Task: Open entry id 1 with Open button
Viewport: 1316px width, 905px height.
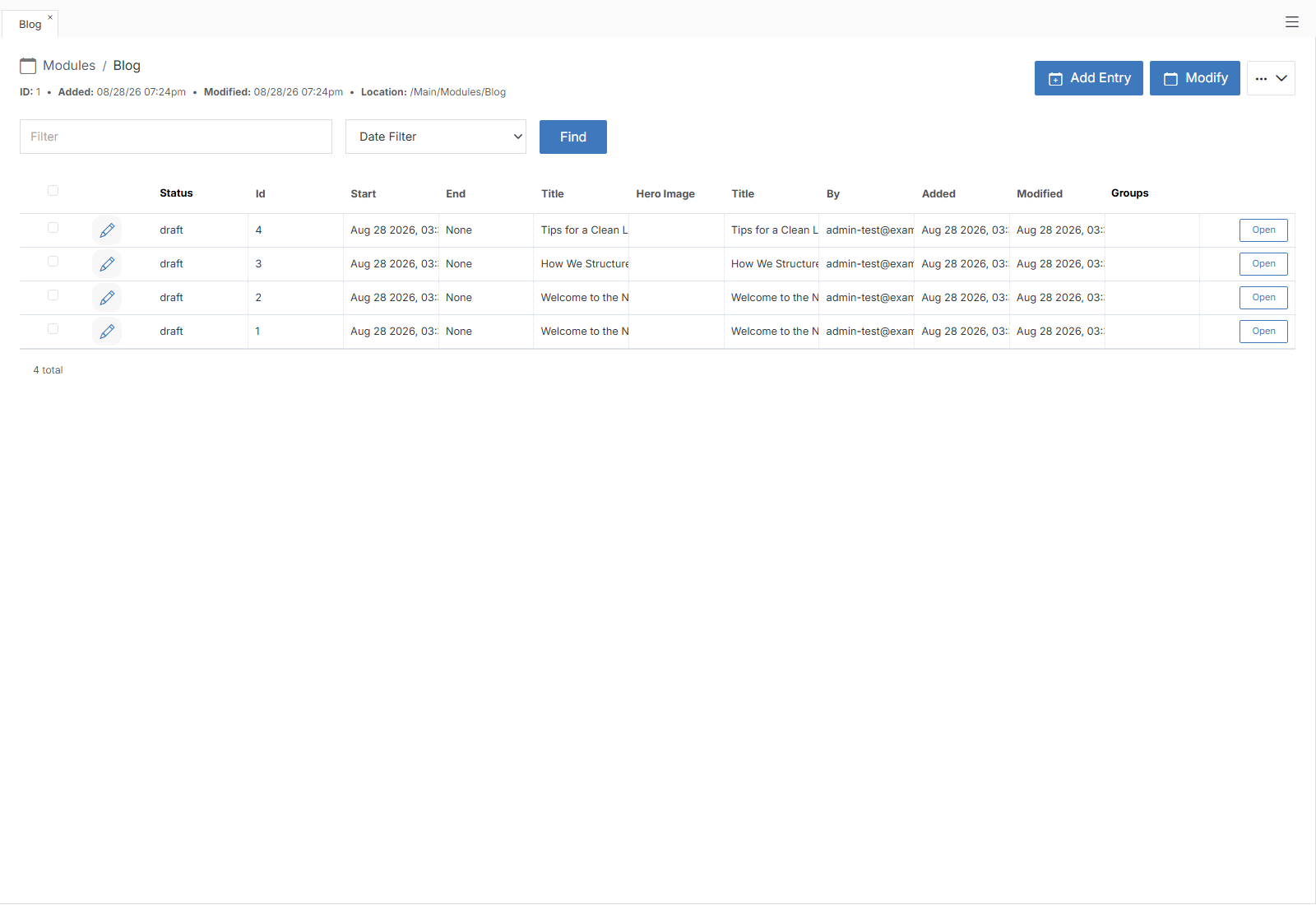Action: coord(1263,332)
